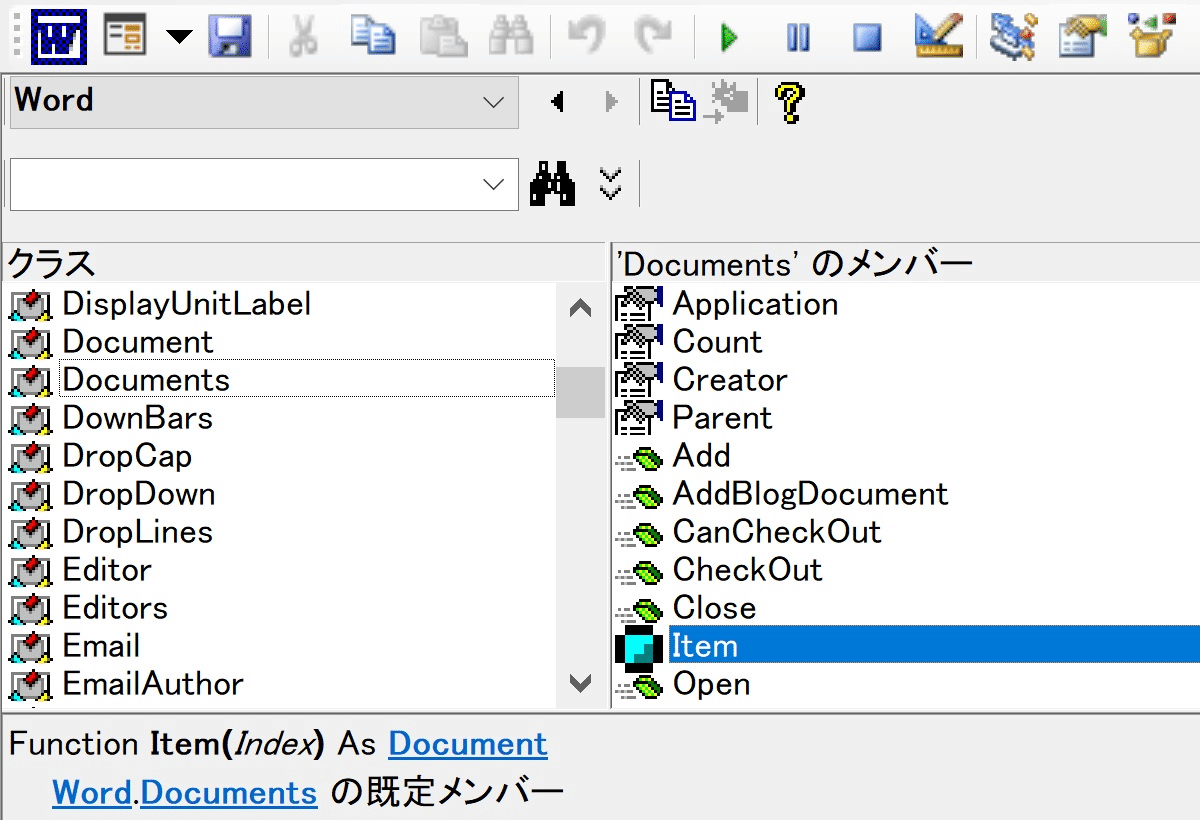Viewport: 1200px width, 820px height.
Task: Click the Reset stop square icon
Action: tap(867, 38)
